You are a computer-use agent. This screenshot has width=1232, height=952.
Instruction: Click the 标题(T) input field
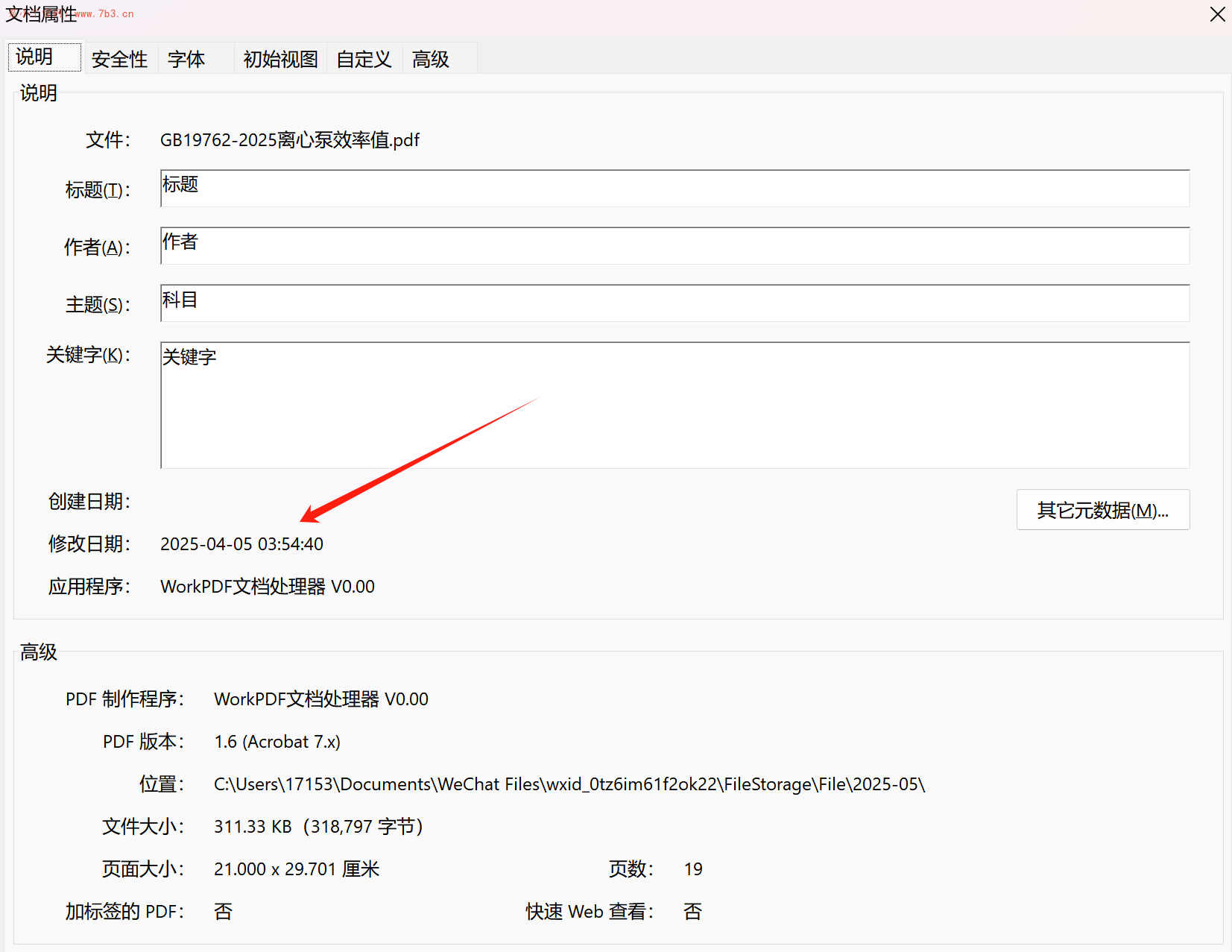click(x=675, y=189)
